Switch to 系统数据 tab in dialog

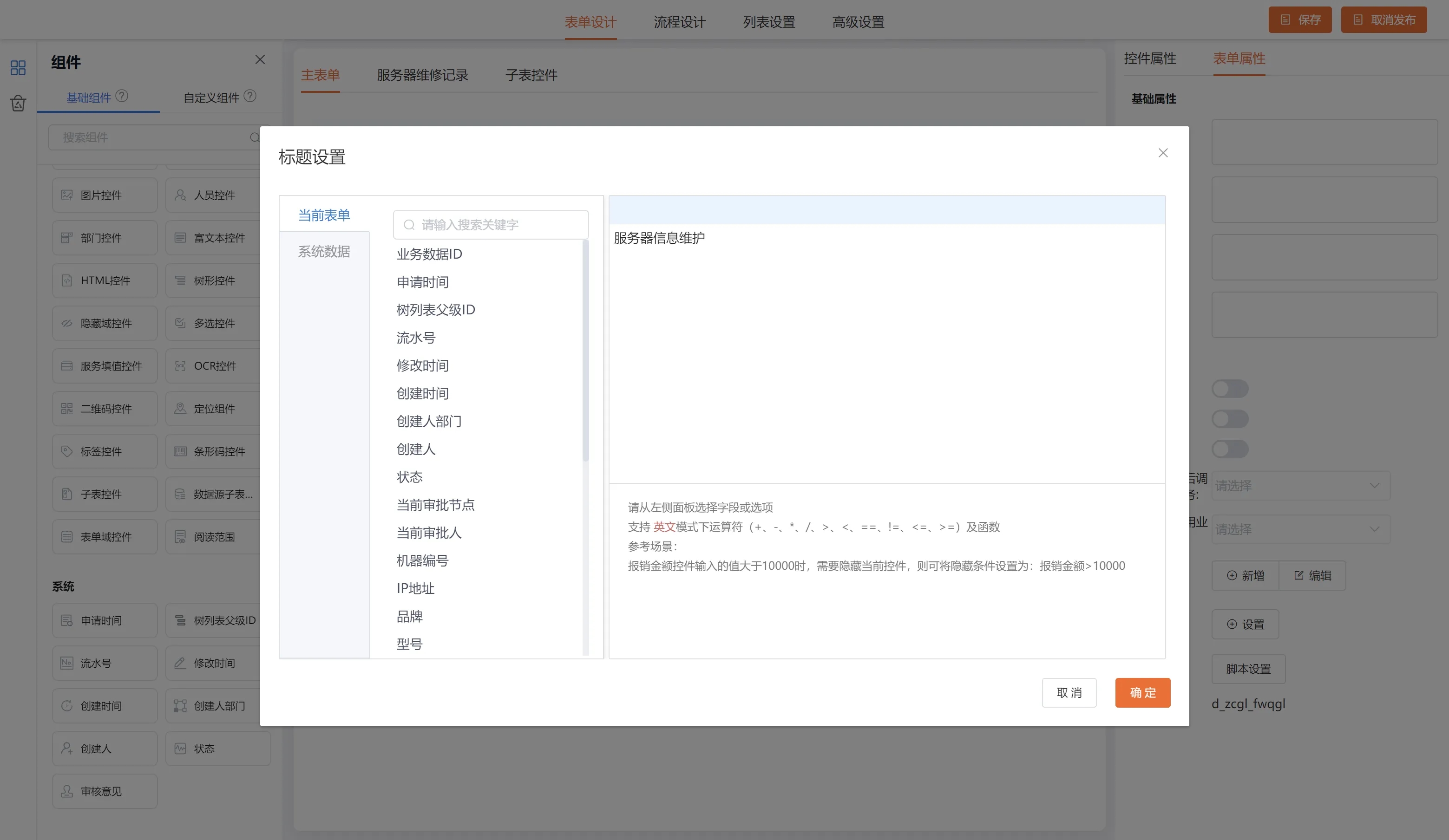click(x=324, y=251)
